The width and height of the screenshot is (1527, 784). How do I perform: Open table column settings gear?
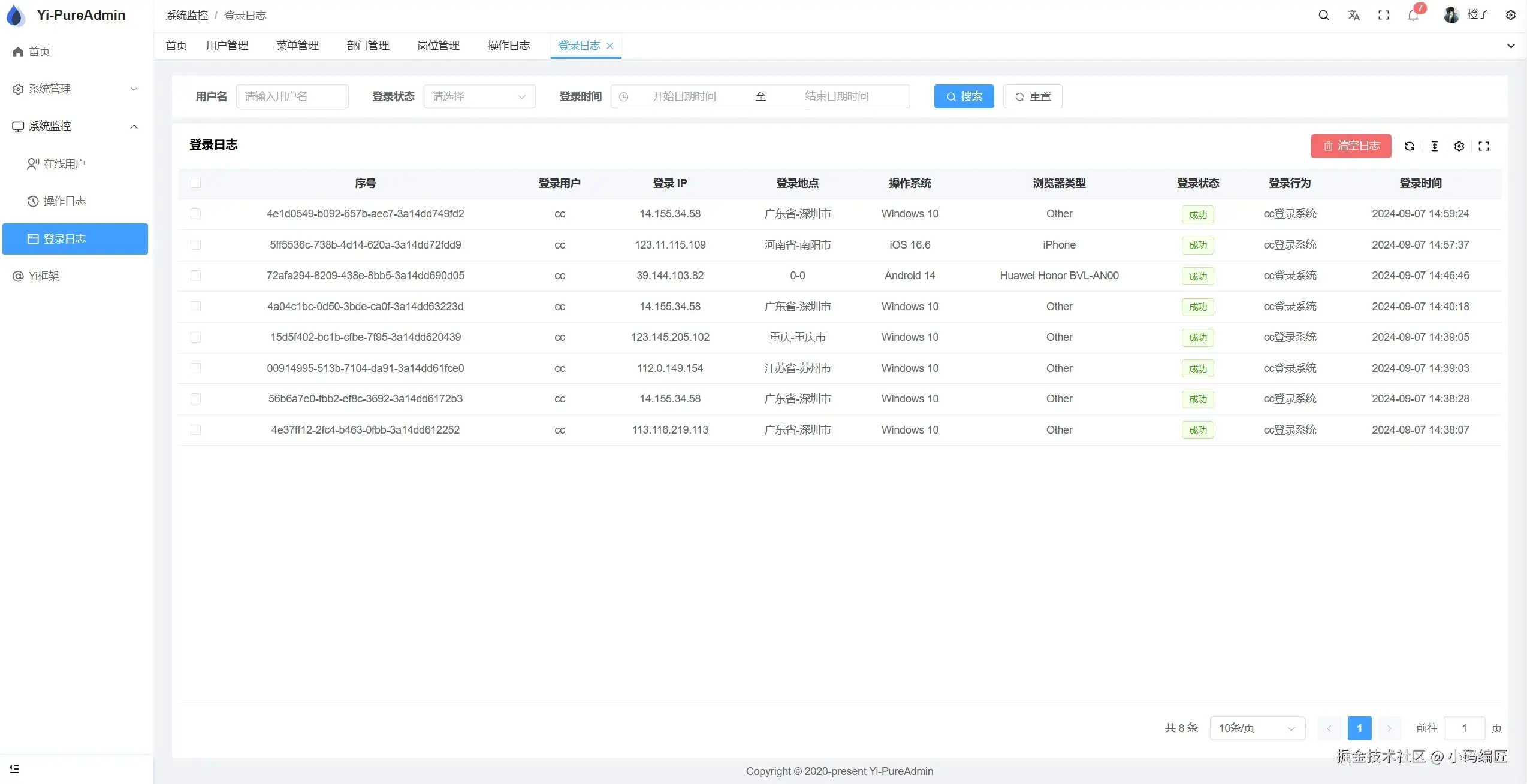(x=1459, y=146)
